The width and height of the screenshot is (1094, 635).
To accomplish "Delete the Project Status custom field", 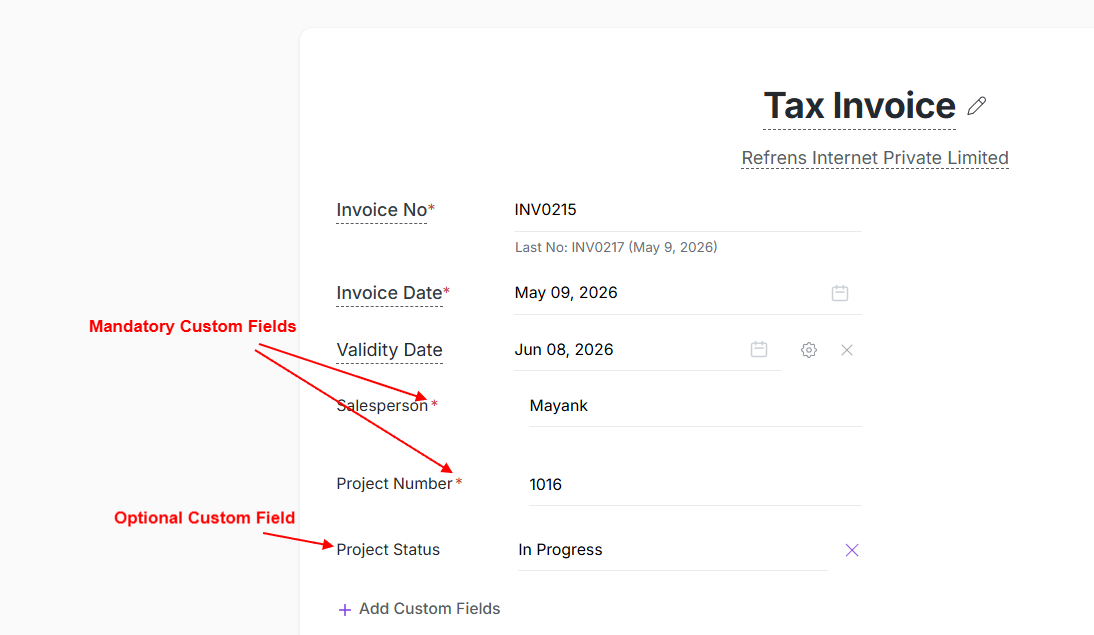I will coord(852,550).
